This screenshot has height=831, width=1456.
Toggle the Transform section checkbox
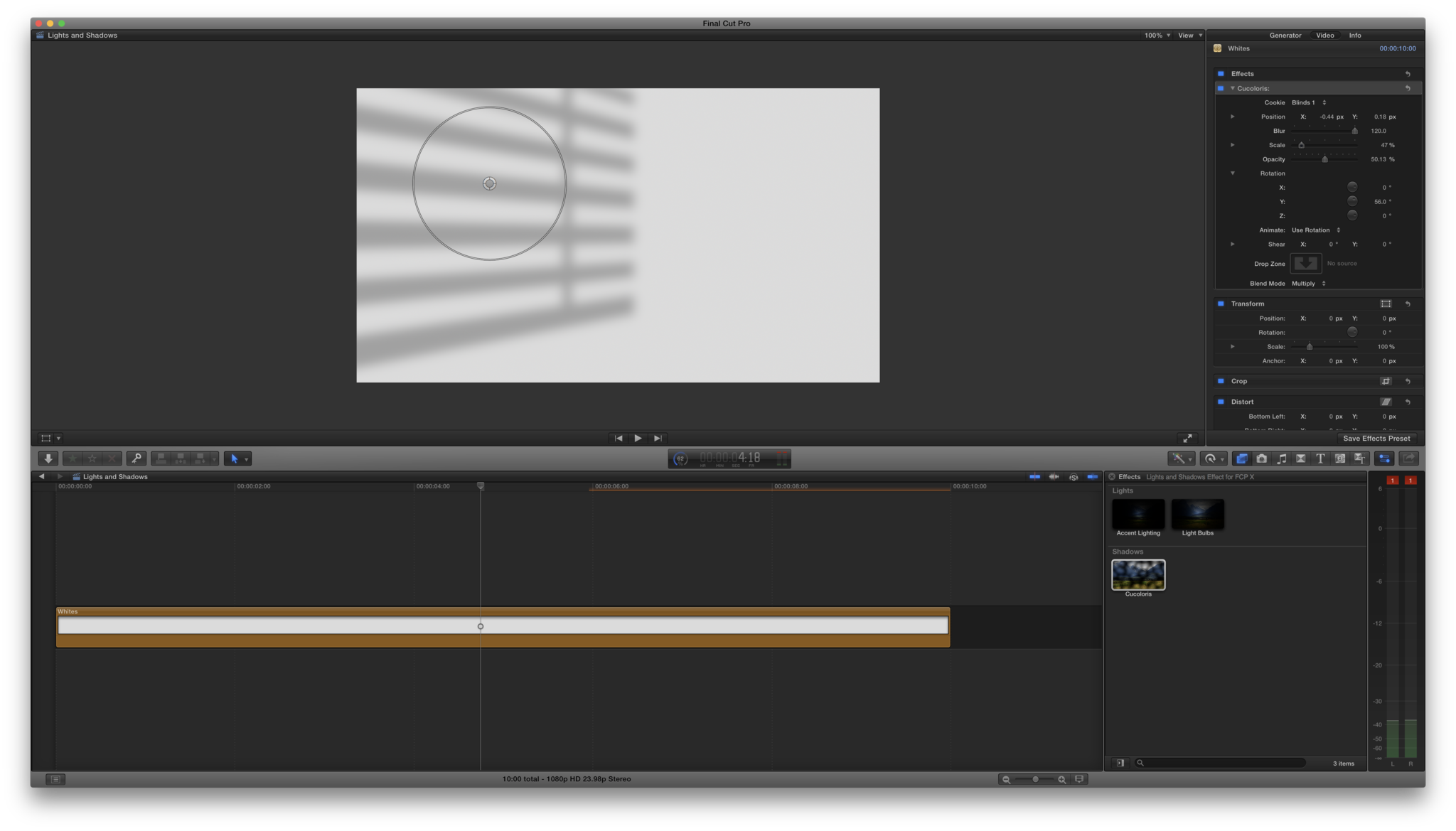tap(1221, 304)
